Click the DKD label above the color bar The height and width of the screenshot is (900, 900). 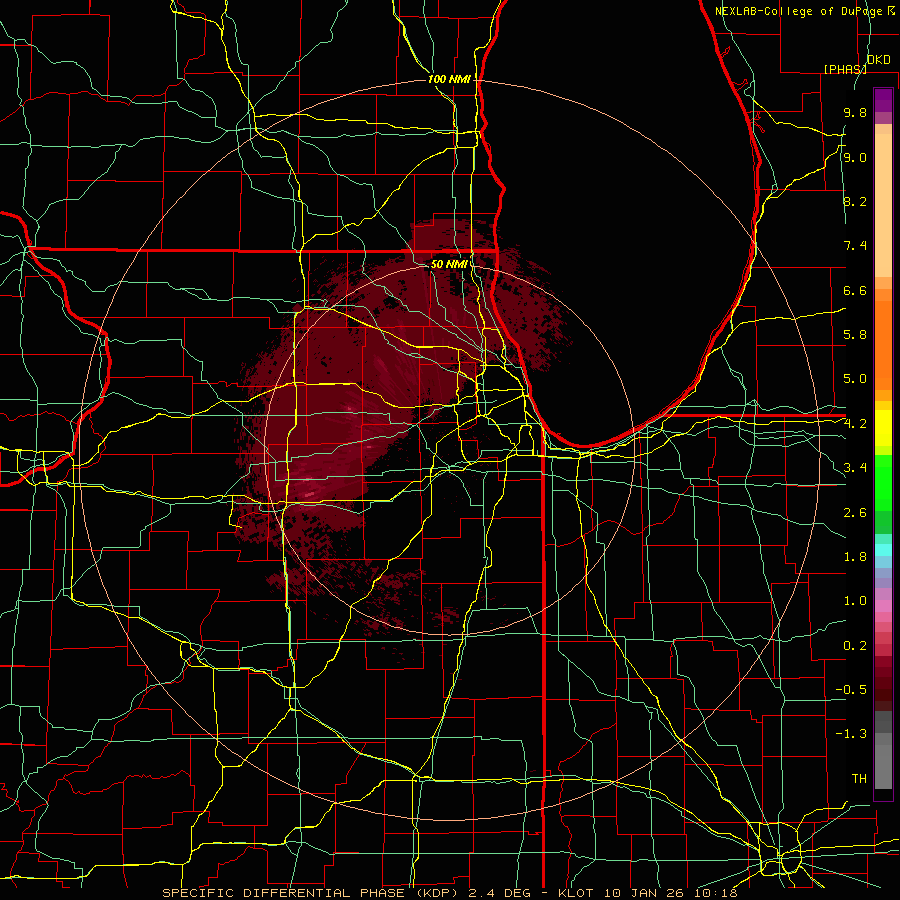pyautogui.click(x=878, y=60)
